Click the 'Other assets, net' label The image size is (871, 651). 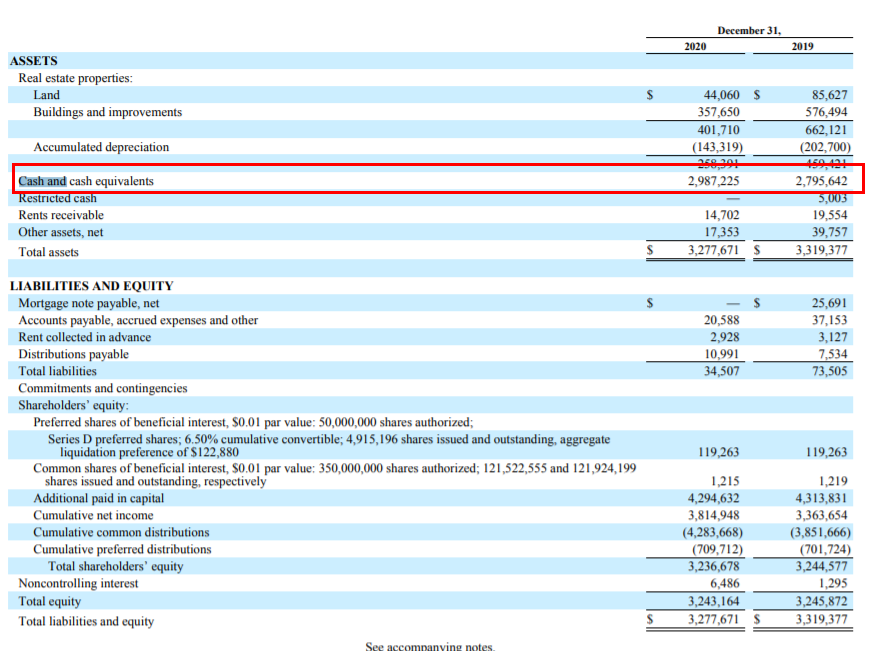61,232
